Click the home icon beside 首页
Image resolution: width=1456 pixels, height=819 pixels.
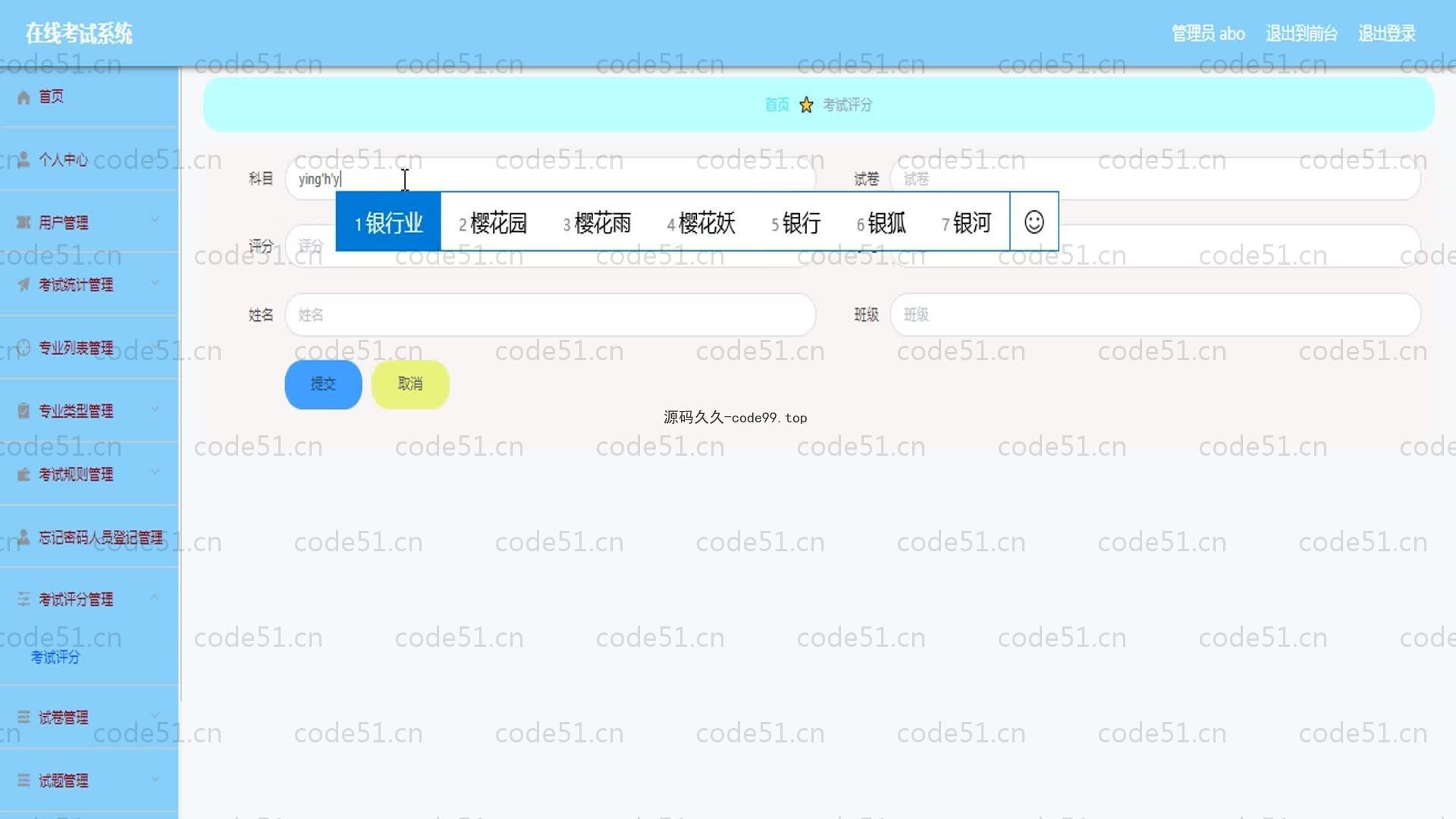coord(24,97)
